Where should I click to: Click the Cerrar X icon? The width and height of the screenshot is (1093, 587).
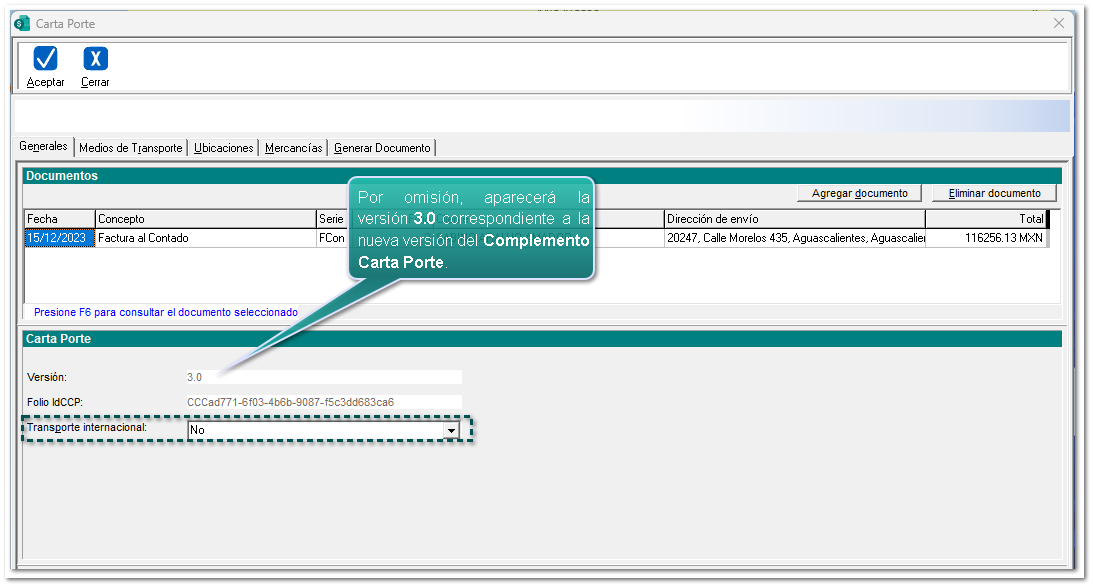point(95,59)
